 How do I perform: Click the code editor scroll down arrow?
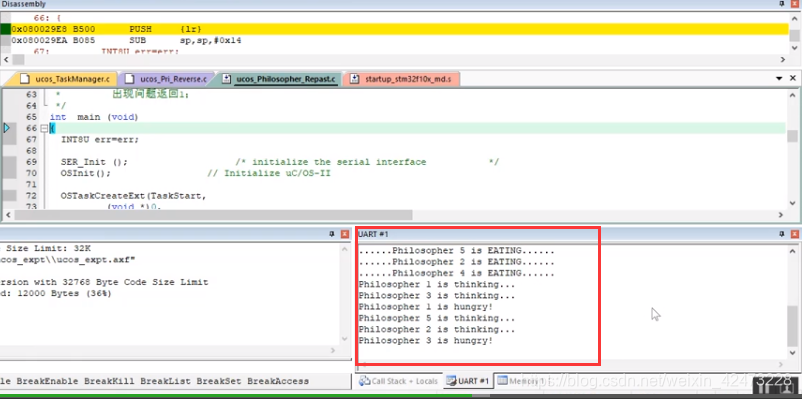(792, 204)
